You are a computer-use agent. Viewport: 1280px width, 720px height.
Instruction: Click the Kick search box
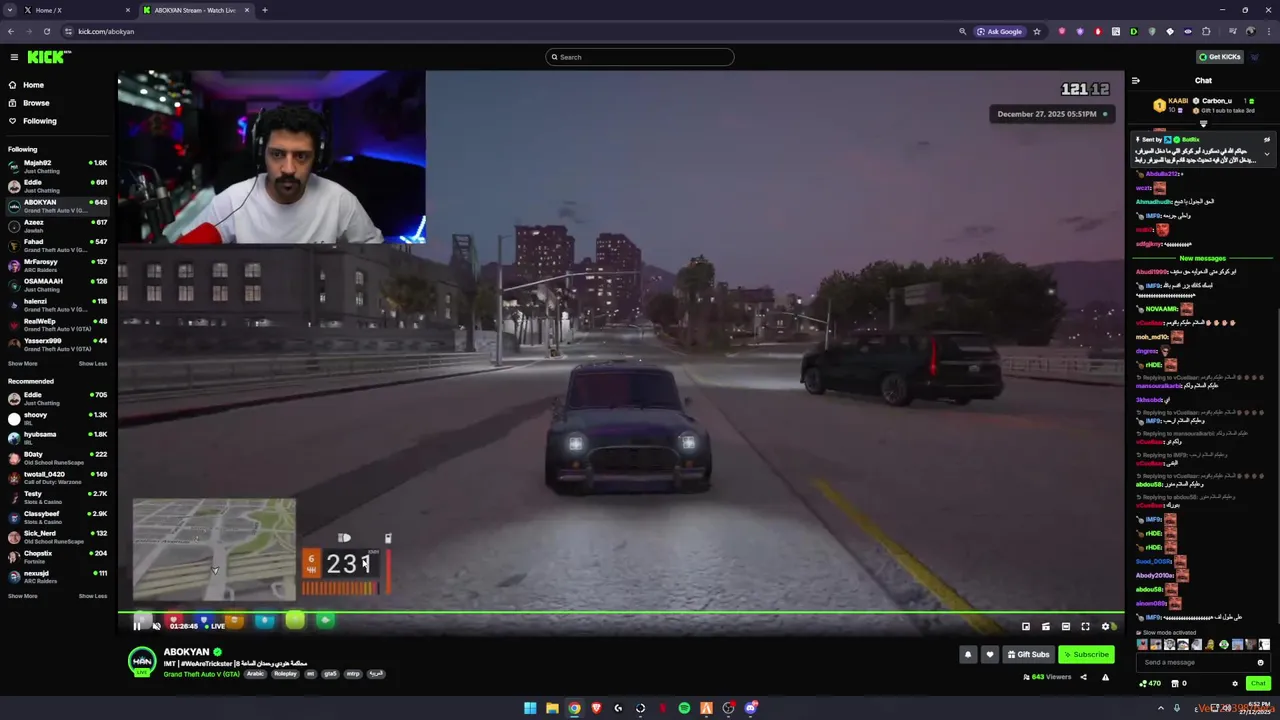(640, 57)
